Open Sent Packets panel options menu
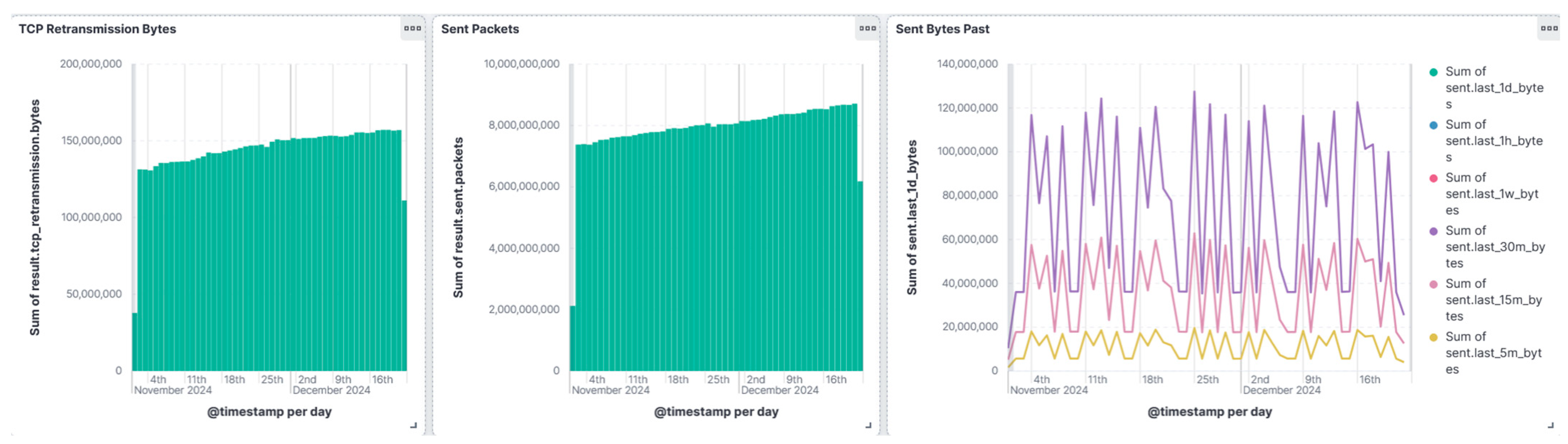Screen dimensions: 1568x444 click(x=868, y=28)
